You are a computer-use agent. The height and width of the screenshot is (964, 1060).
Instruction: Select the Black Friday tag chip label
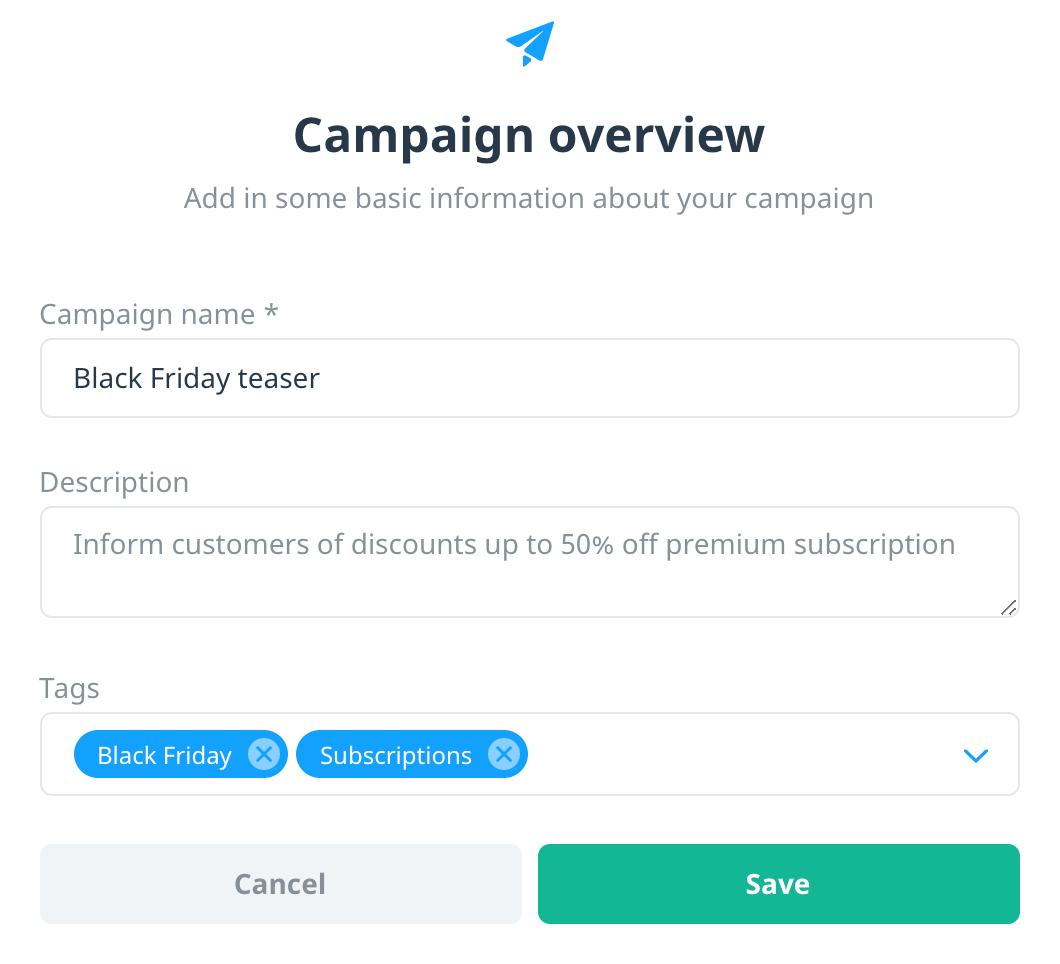(x=164, y=755)
